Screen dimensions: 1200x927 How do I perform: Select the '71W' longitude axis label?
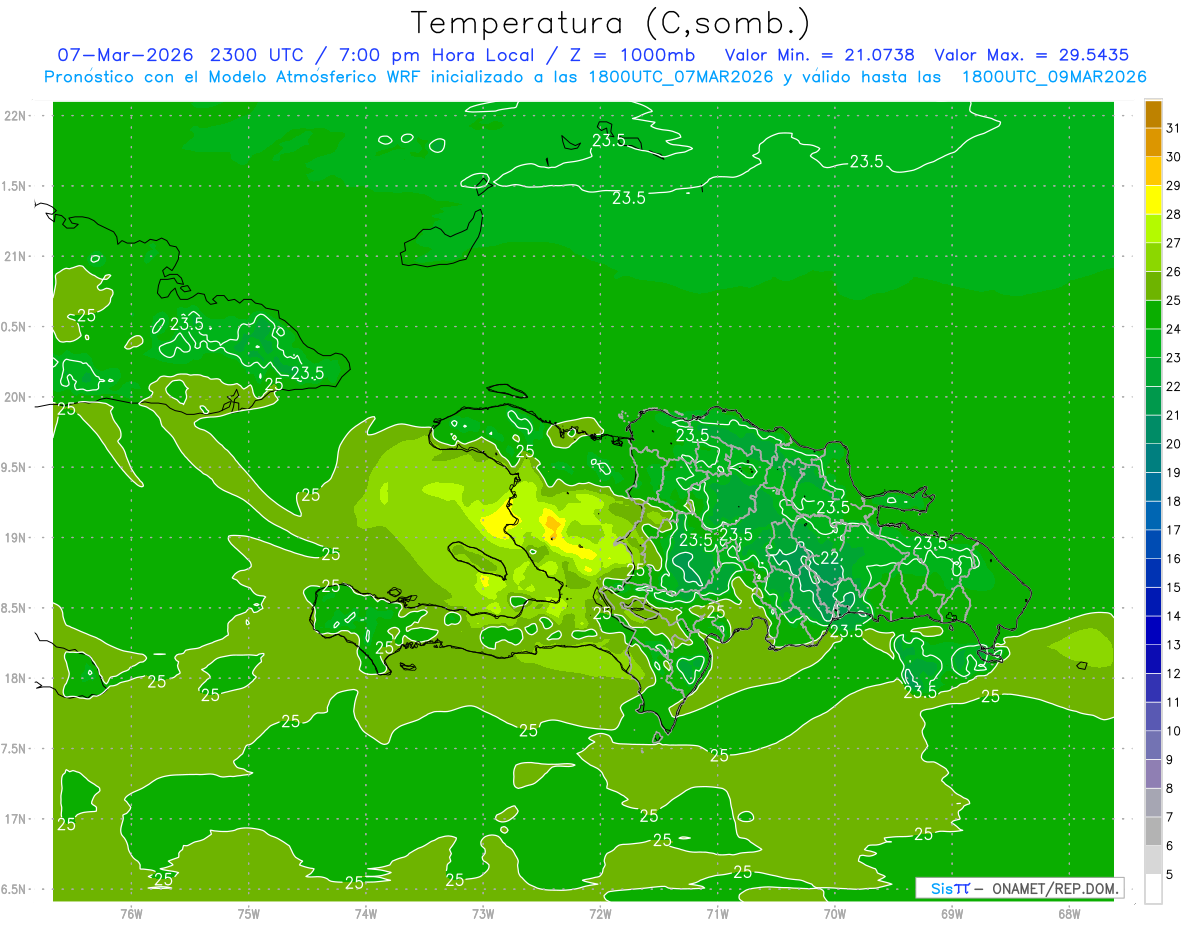(717, 913)
